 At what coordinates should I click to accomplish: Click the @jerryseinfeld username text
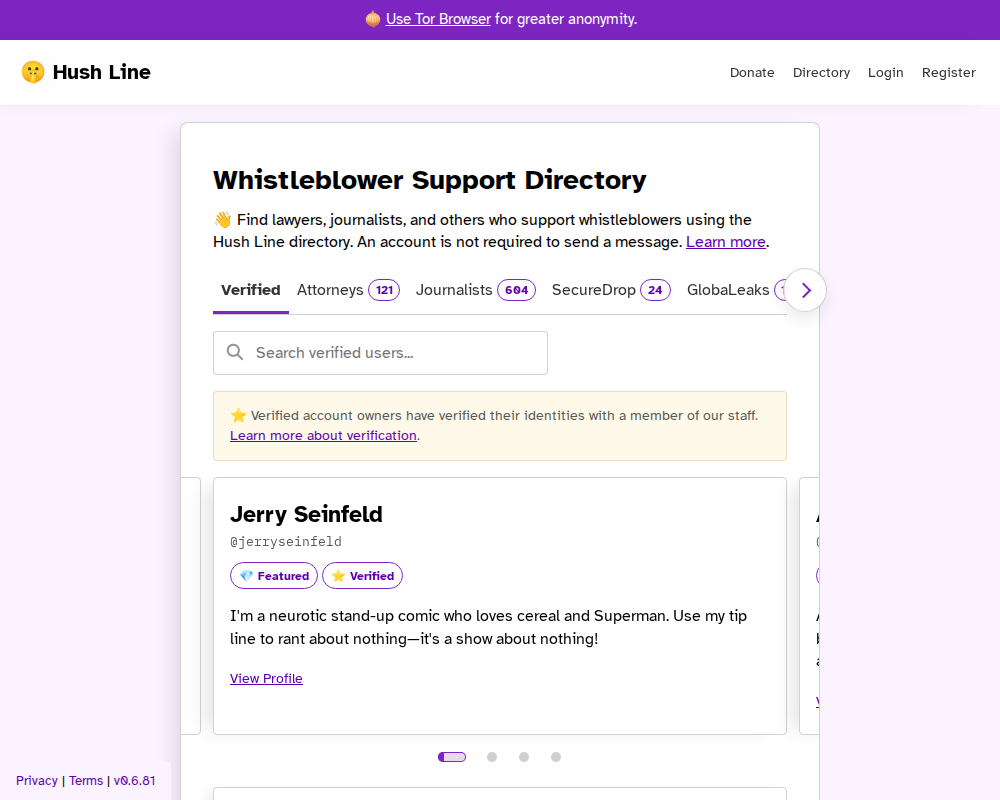[286, 542]
